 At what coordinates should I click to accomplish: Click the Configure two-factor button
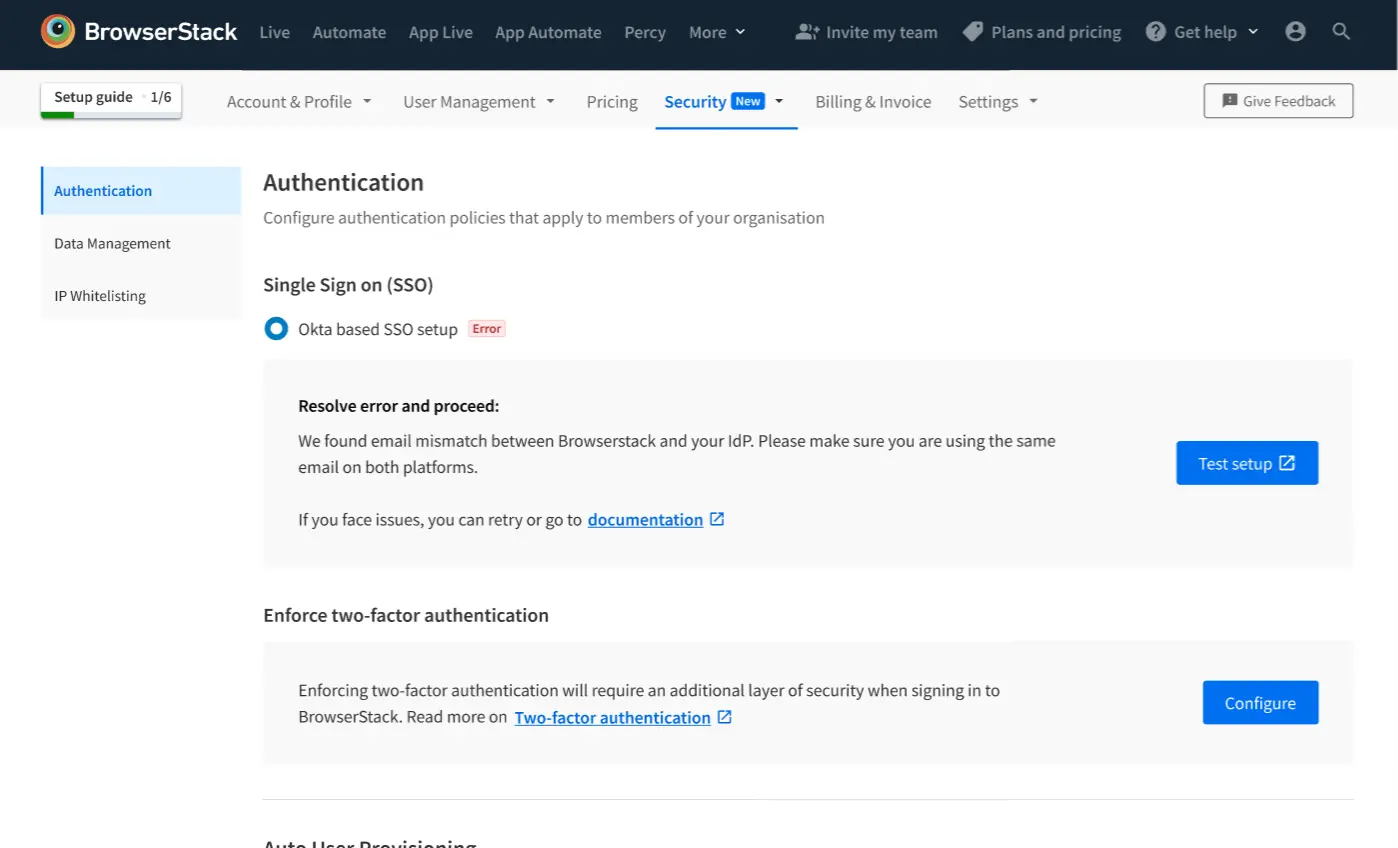(x=1260, y=703)
